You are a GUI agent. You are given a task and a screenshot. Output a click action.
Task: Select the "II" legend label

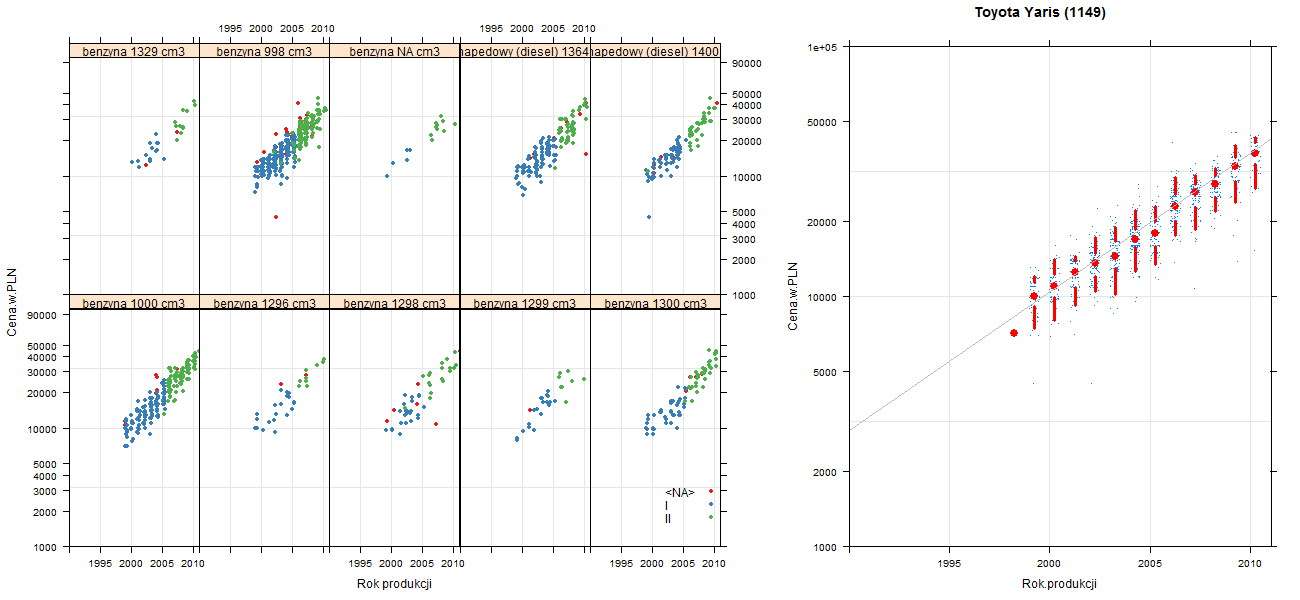pos(668,518)
